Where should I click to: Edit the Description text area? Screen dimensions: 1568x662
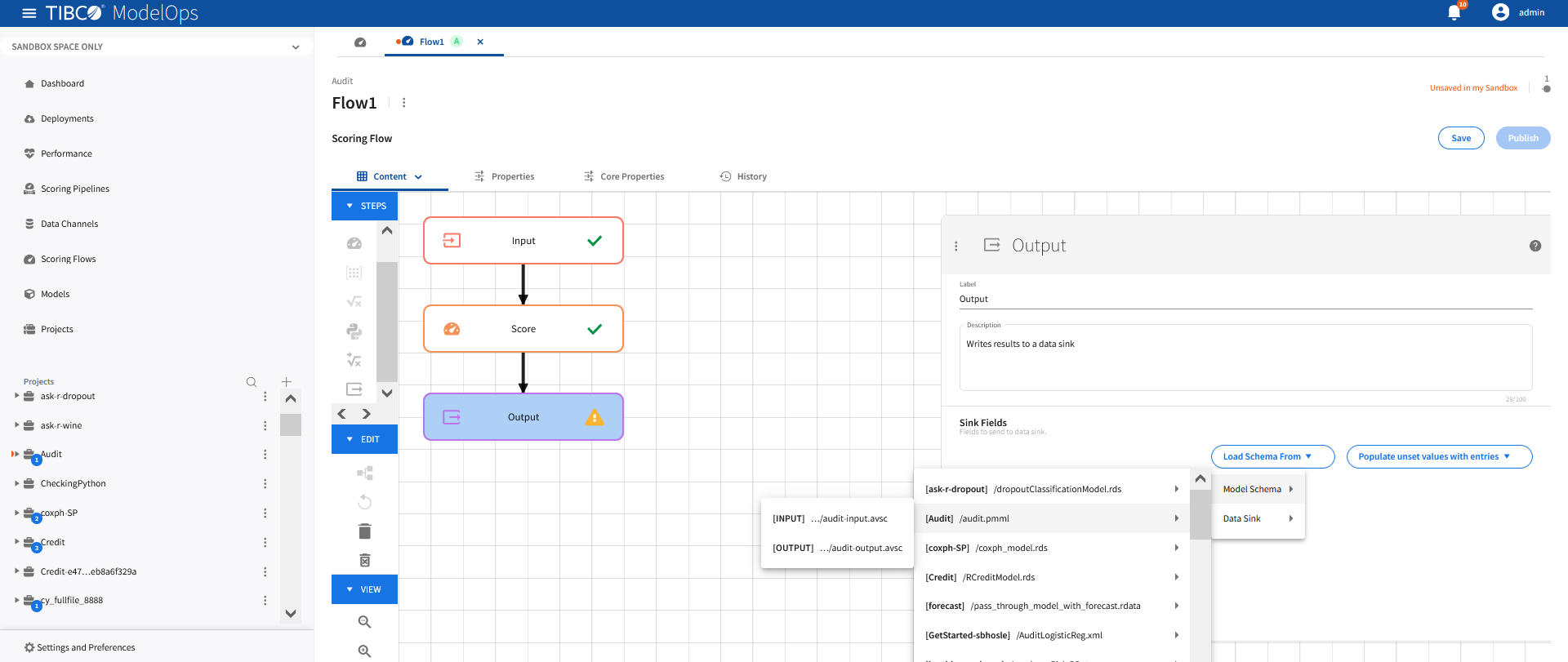coord(1245,358)
